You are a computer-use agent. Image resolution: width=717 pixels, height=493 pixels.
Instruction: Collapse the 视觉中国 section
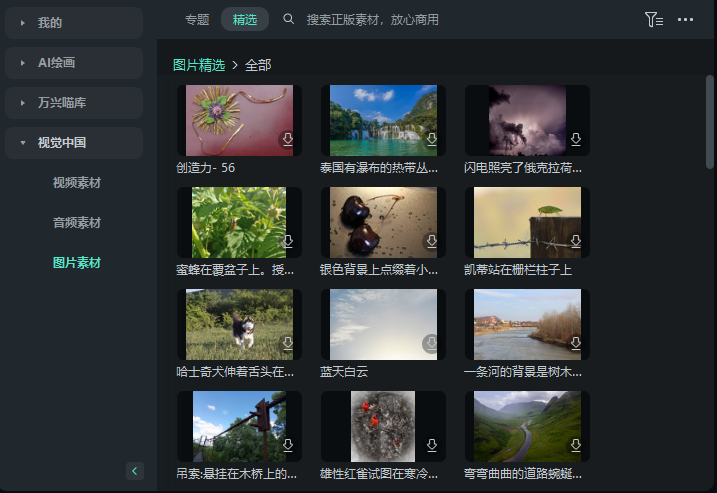(74, 143)
